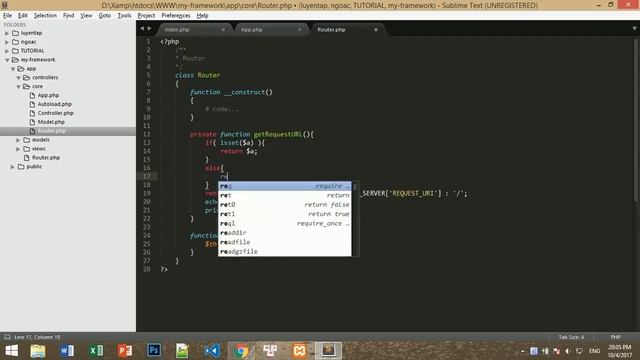The image size is (640, 360).
Task: Expand the models folder
Action: point(18,140)
